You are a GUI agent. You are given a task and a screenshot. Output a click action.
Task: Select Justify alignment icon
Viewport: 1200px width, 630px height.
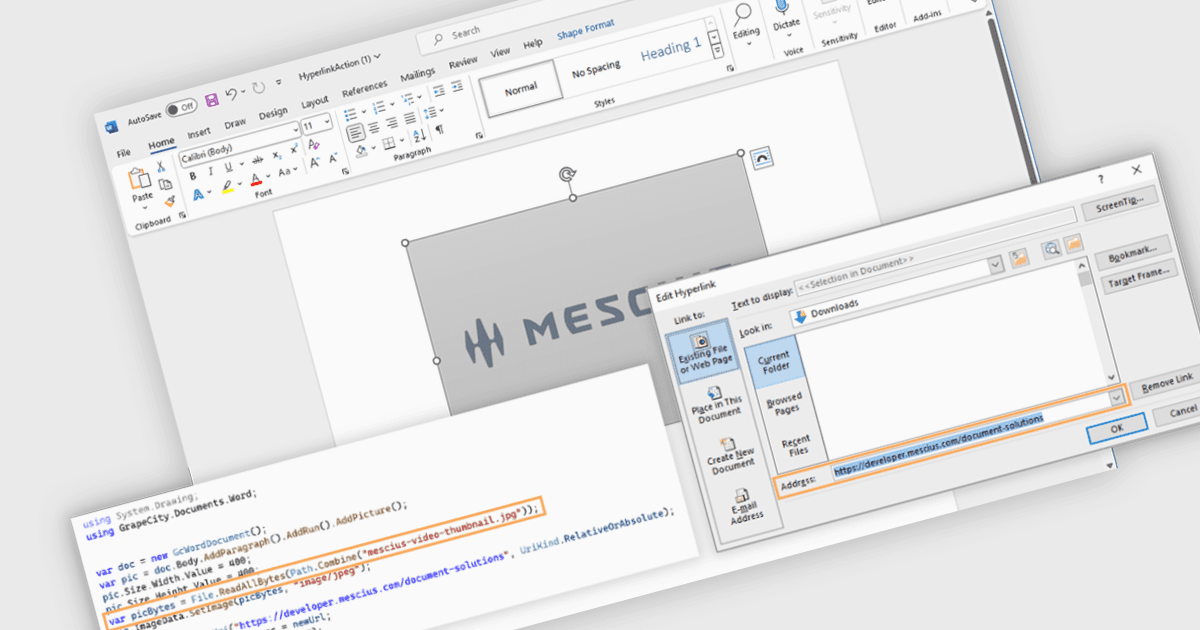(x=410, y=118)
